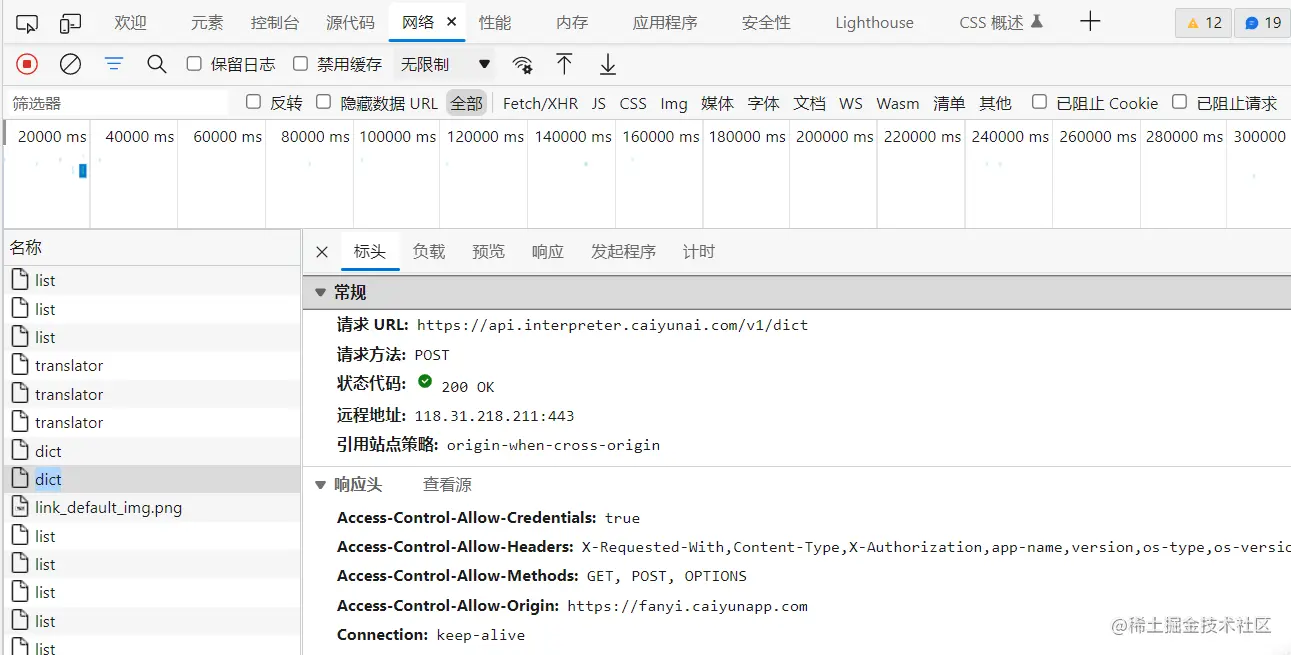
Task: Check the 反转 filter checkbox
Action: [x=253, y=102]
